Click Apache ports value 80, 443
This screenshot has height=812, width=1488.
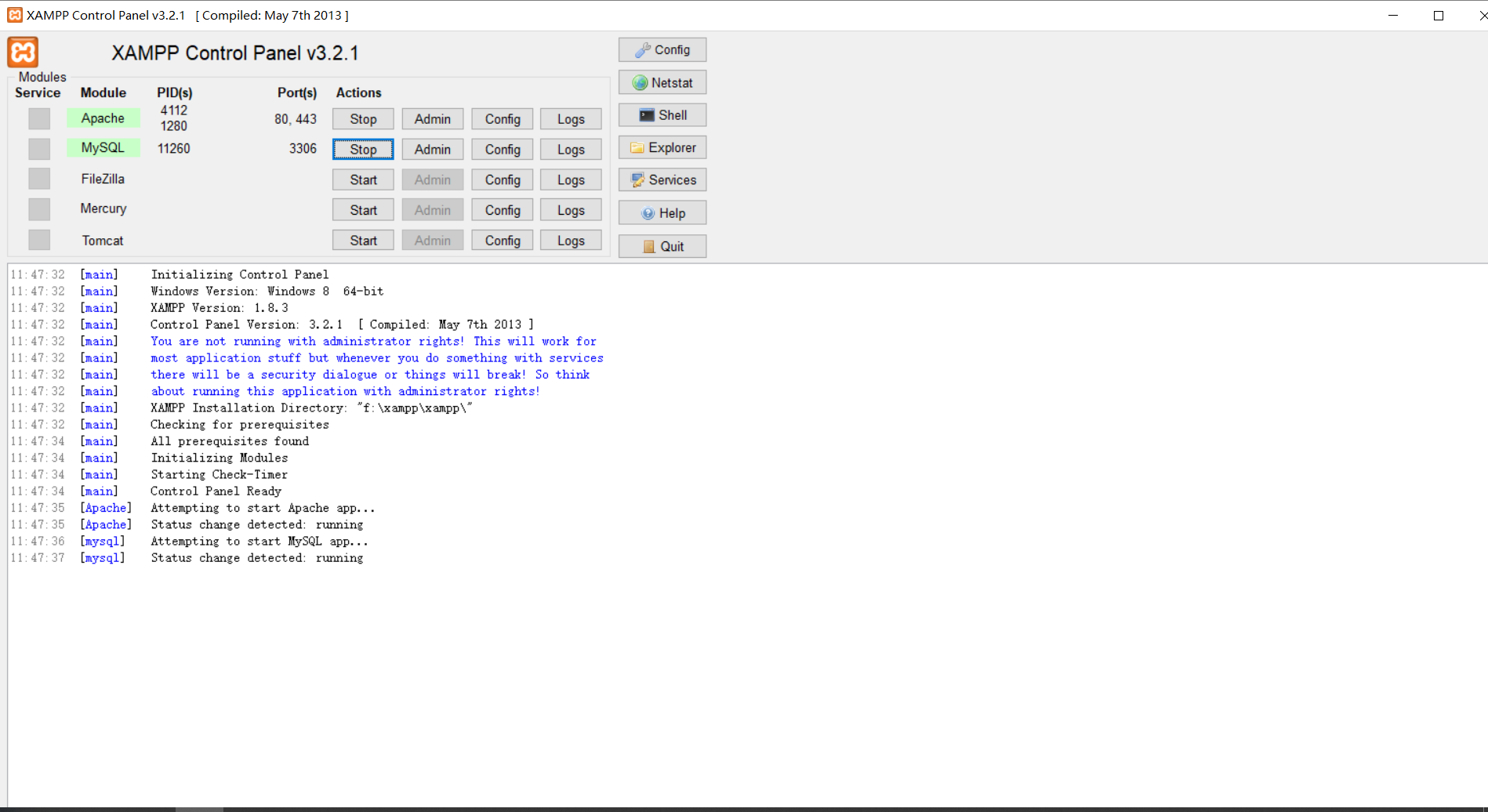[x=296, y=119]
